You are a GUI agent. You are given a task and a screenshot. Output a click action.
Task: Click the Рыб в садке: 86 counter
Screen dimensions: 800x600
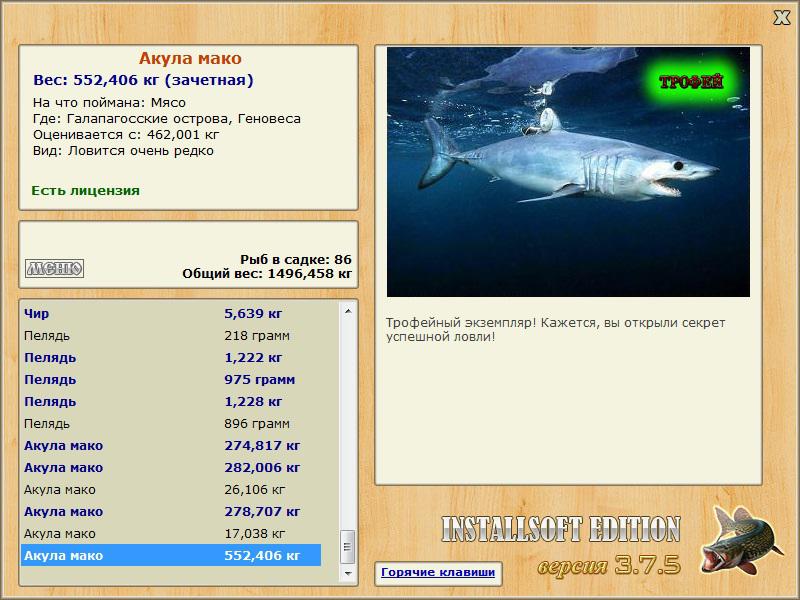[x=296, y=260]
